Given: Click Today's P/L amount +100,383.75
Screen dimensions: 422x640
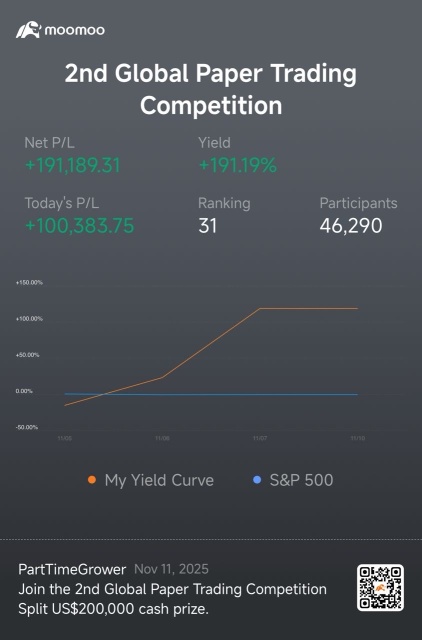Looking at the screenshot, I should (x=80, y=226).
